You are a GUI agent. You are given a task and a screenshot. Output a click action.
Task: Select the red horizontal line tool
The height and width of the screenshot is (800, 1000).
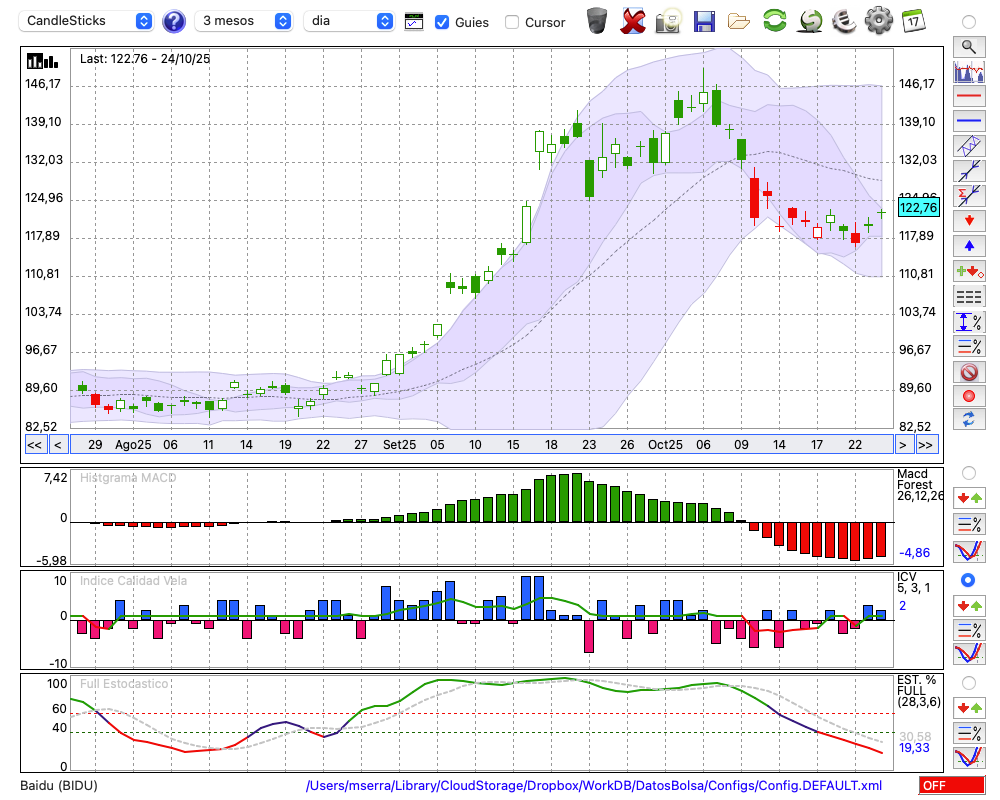968,97
